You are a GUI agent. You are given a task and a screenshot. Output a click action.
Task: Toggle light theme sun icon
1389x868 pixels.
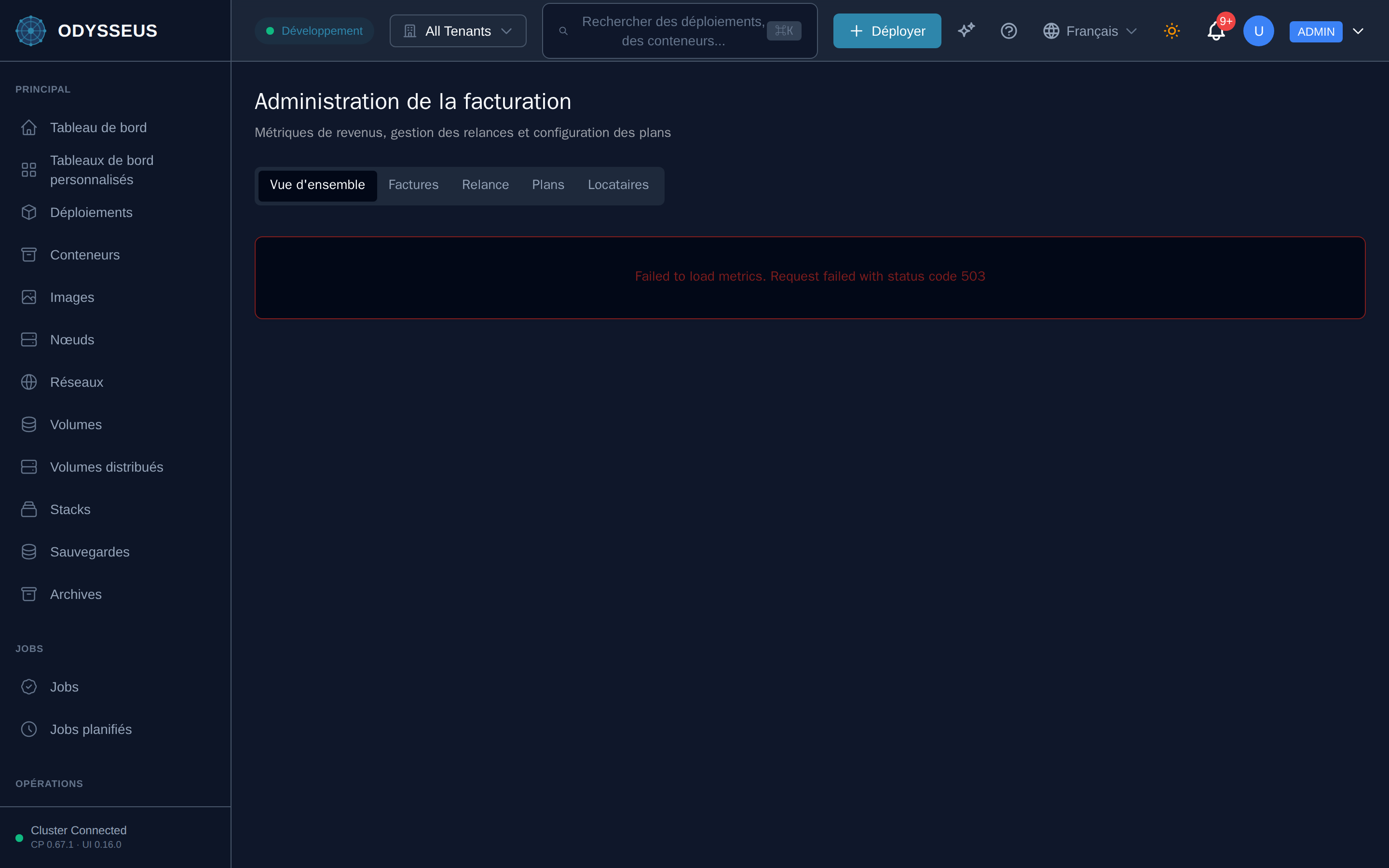pos(1171,31)
